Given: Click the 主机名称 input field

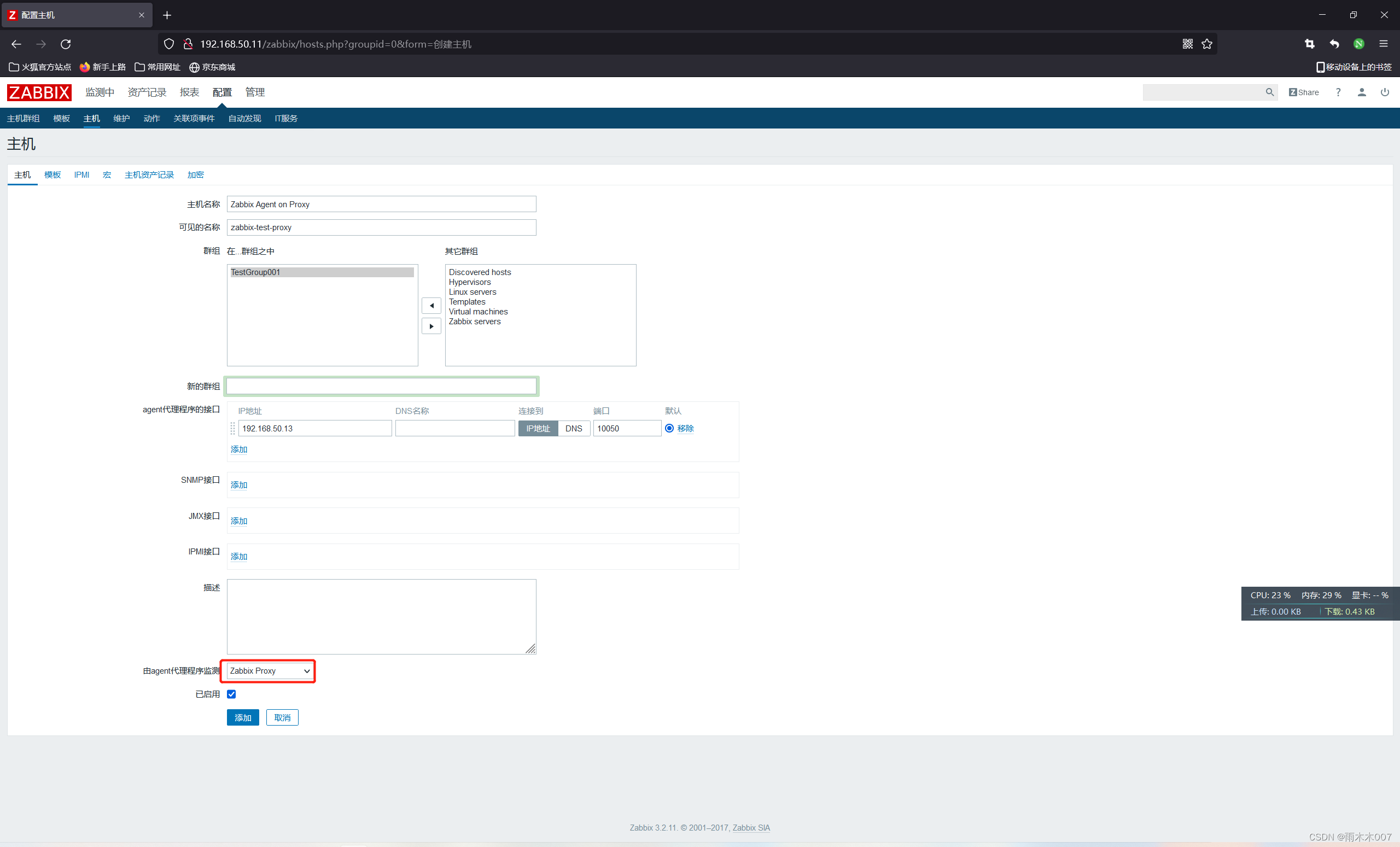Looking at the screenshot, I should (x=381, y=204).
